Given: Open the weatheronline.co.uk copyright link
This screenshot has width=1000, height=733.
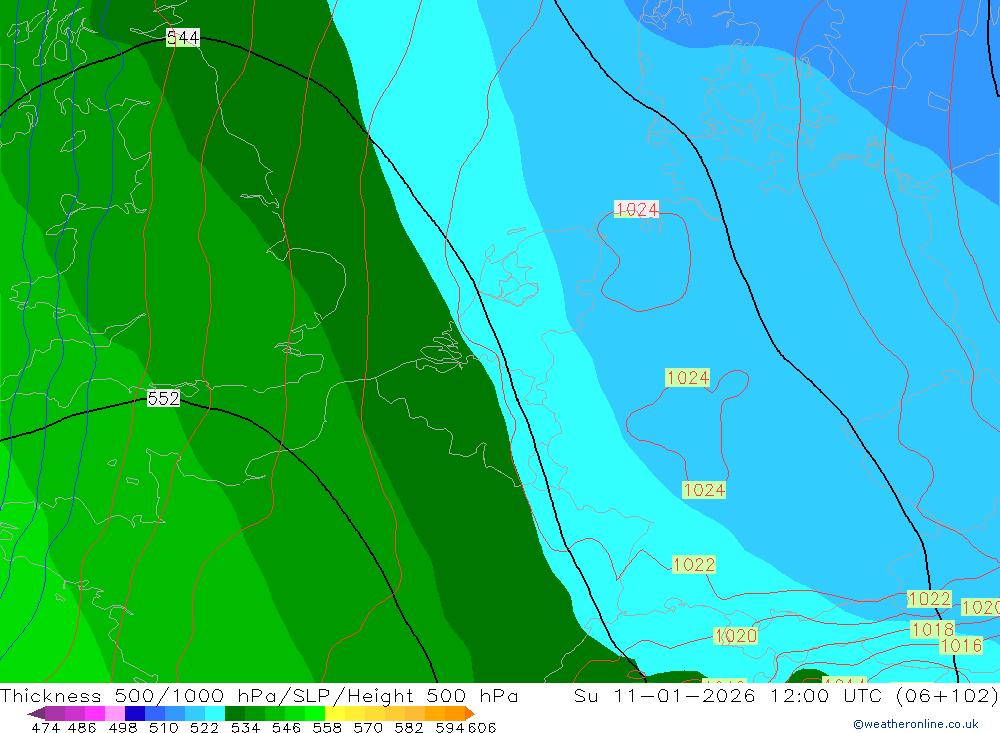Looking at the screenshot, I should [x=916, y=724].
